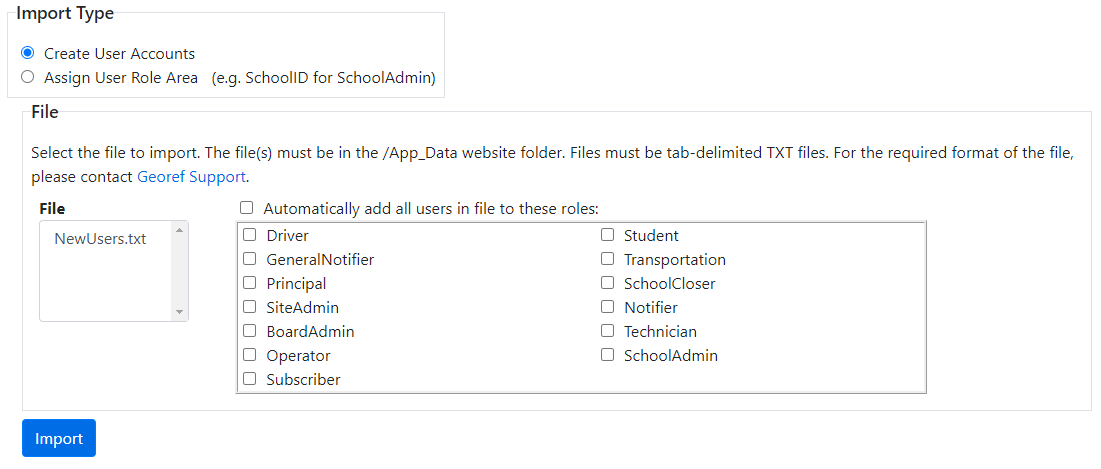Viewport: 1101px width, 469px height.
Task: Click the blue Import button
Action: pos(59,438)
